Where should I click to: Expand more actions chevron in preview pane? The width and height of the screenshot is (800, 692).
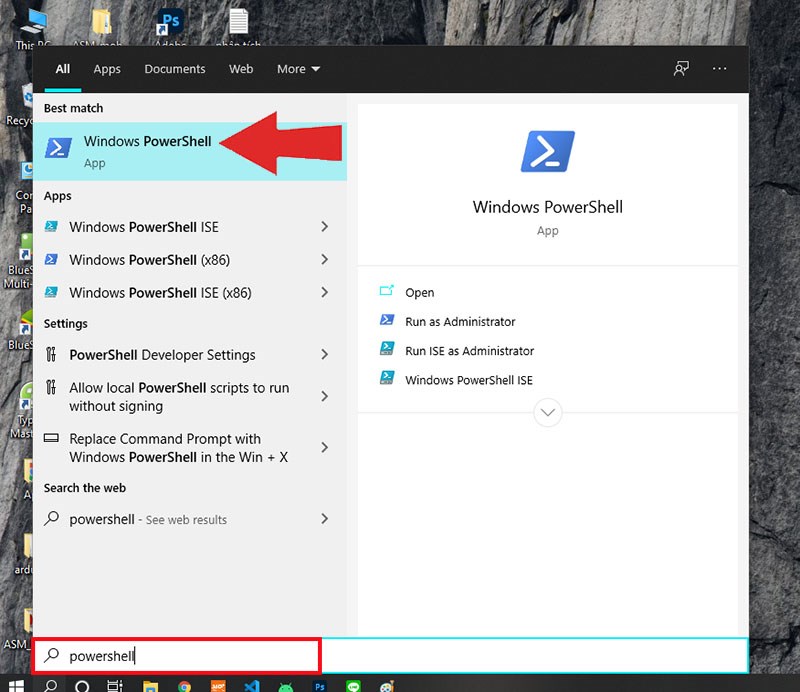click(x=547, y=412)
